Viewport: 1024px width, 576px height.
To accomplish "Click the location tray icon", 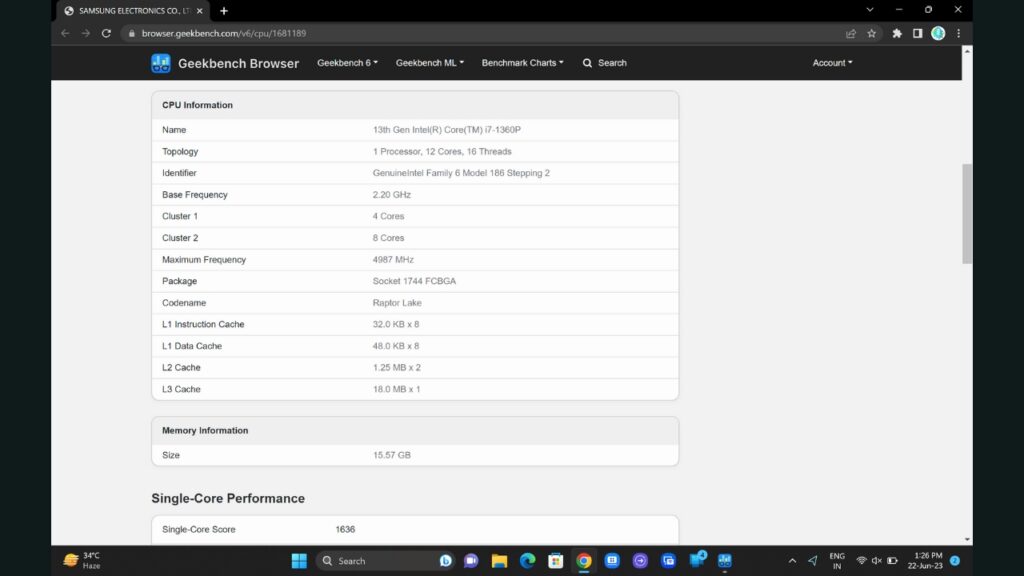I will tap(812, 560).
